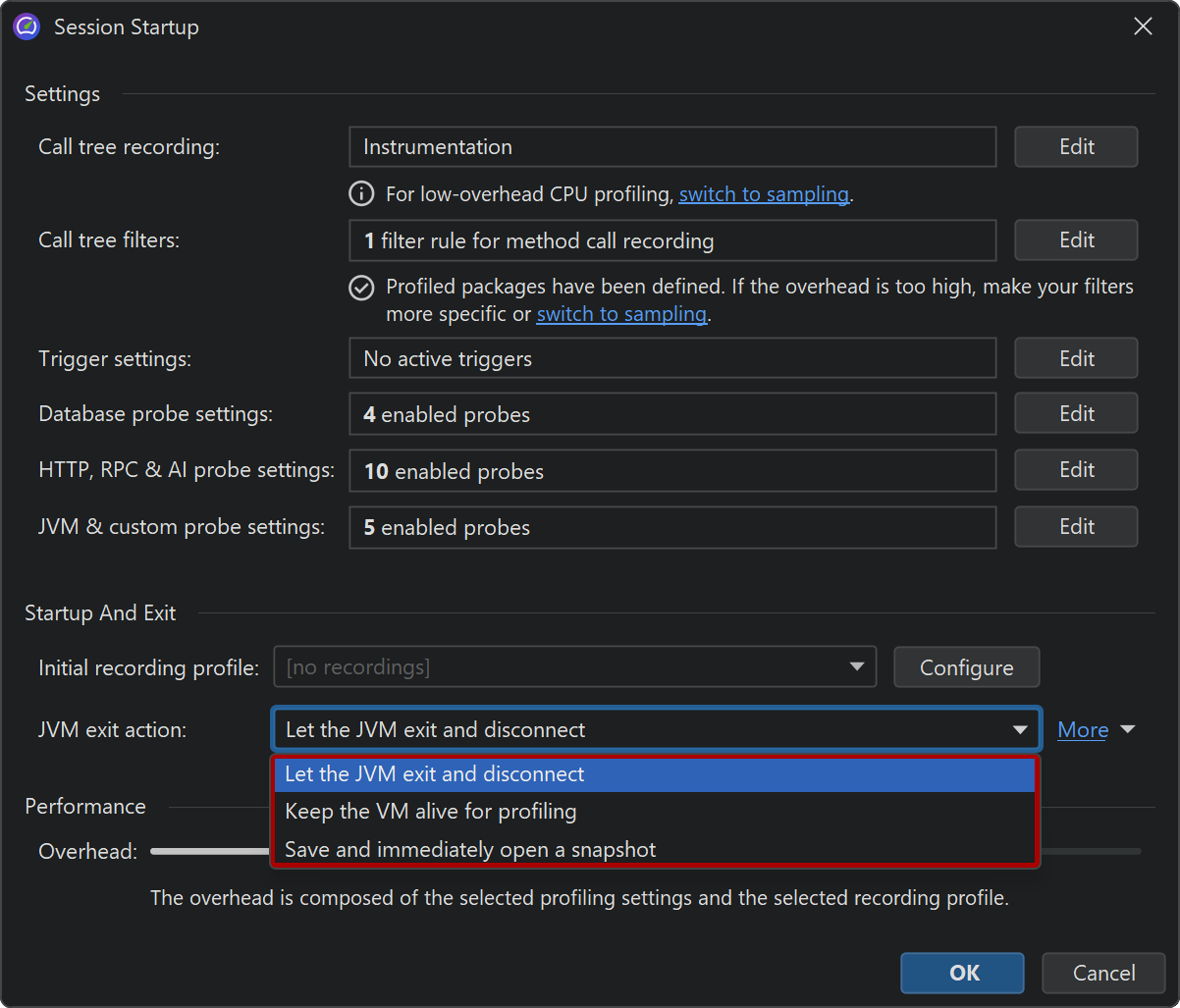Click the checkmark icon beside profiled packages note
The width and height of the screenshot is (1180, 1008).
click(x=361, y=288)
